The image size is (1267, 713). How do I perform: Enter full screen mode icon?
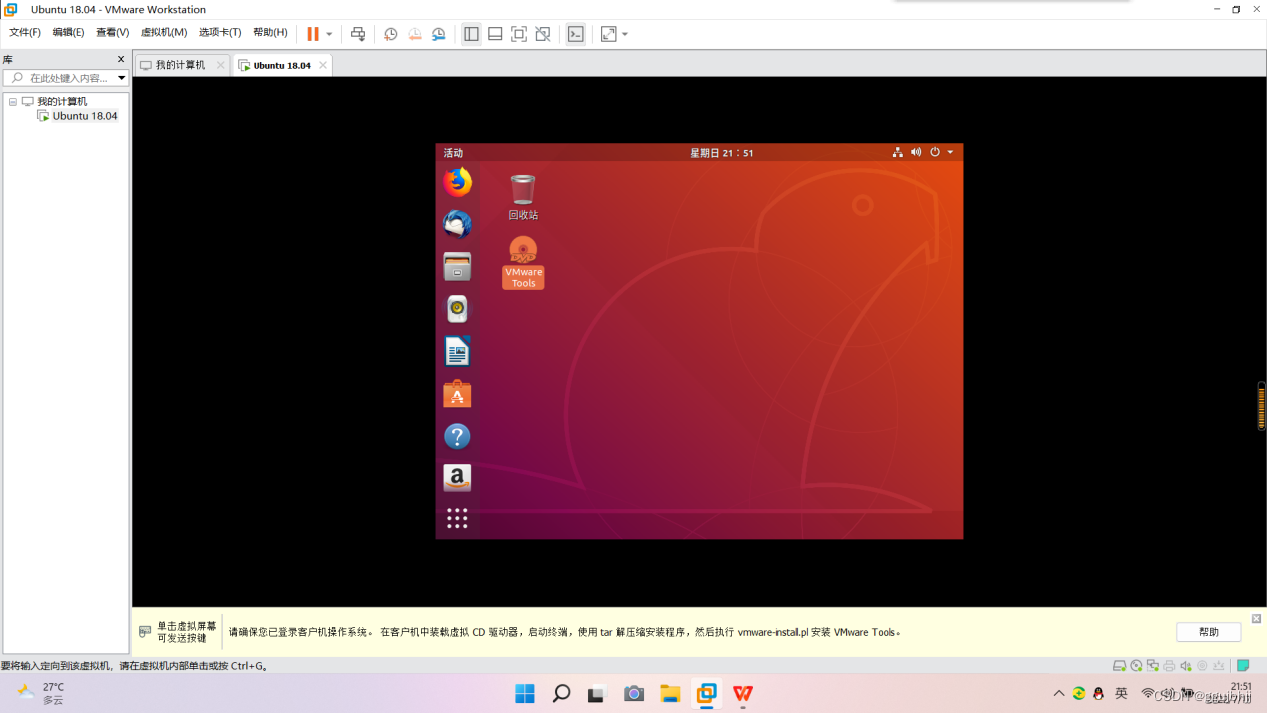click(519, 34)
